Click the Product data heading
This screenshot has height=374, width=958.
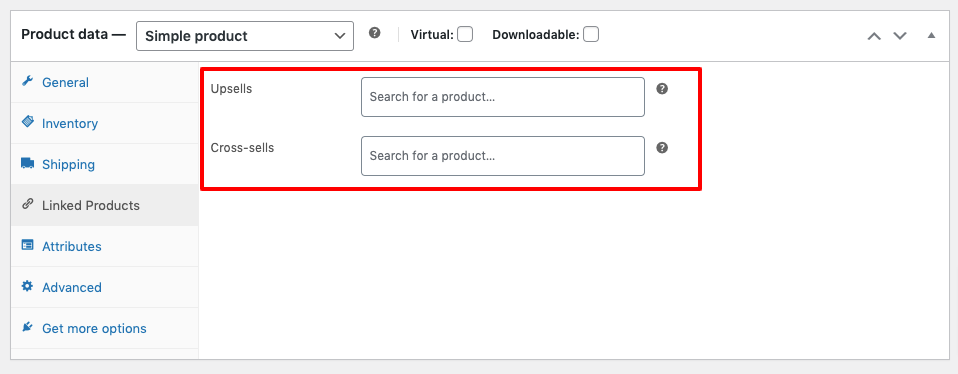[73, 34]
